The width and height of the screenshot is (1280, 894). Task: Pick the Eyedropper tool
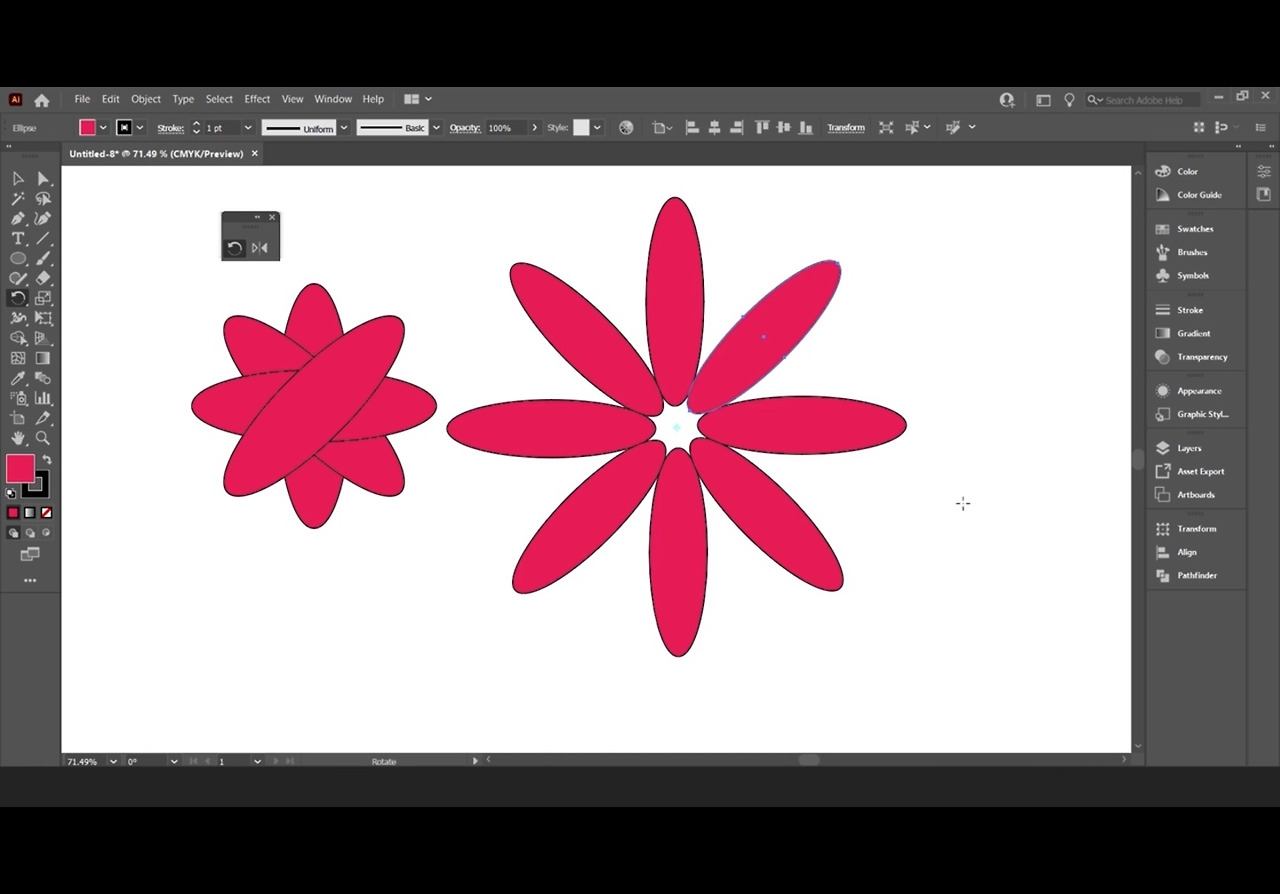point(18,378)
